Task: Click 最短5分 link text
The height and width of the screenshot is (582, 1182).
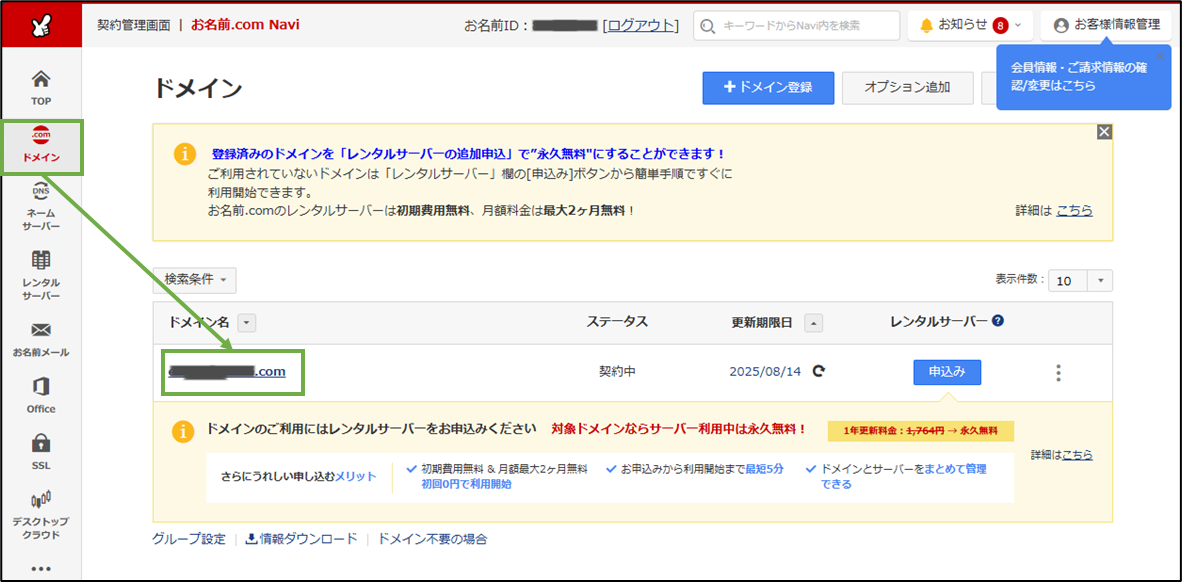Action: point(764,469)
